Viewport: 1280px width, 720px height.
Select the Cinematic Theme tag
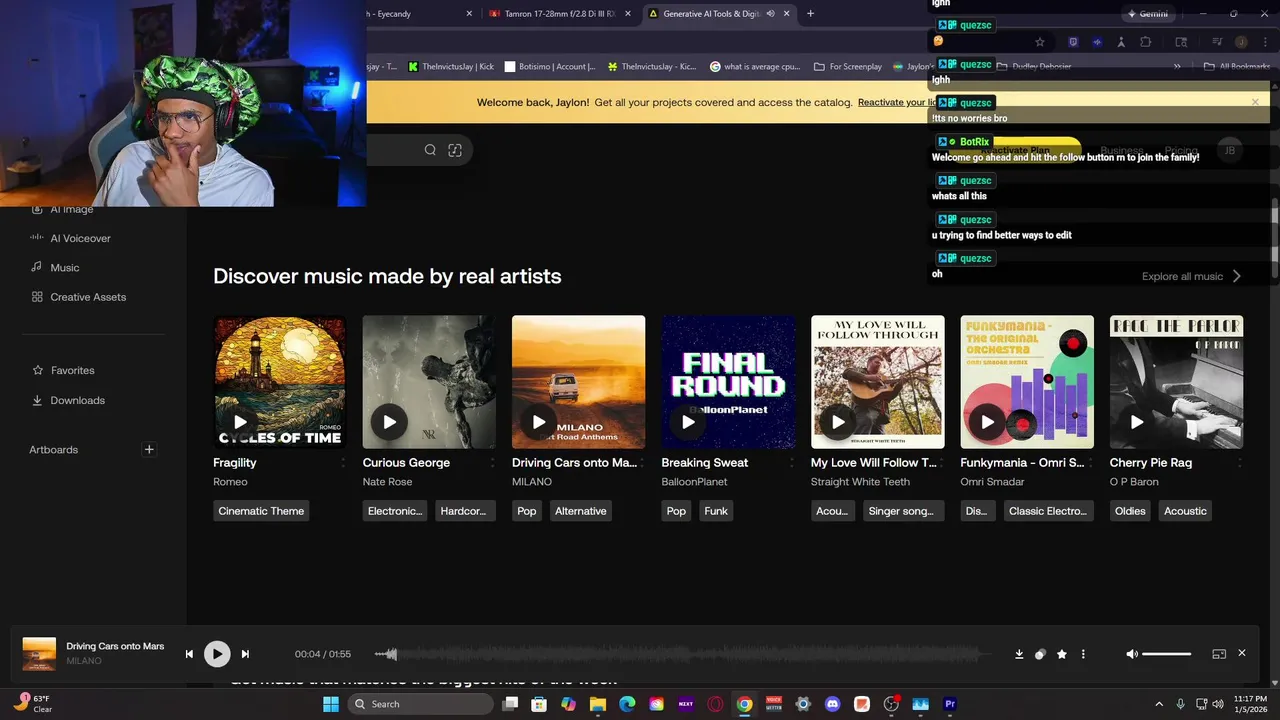(x=261, y=511)
